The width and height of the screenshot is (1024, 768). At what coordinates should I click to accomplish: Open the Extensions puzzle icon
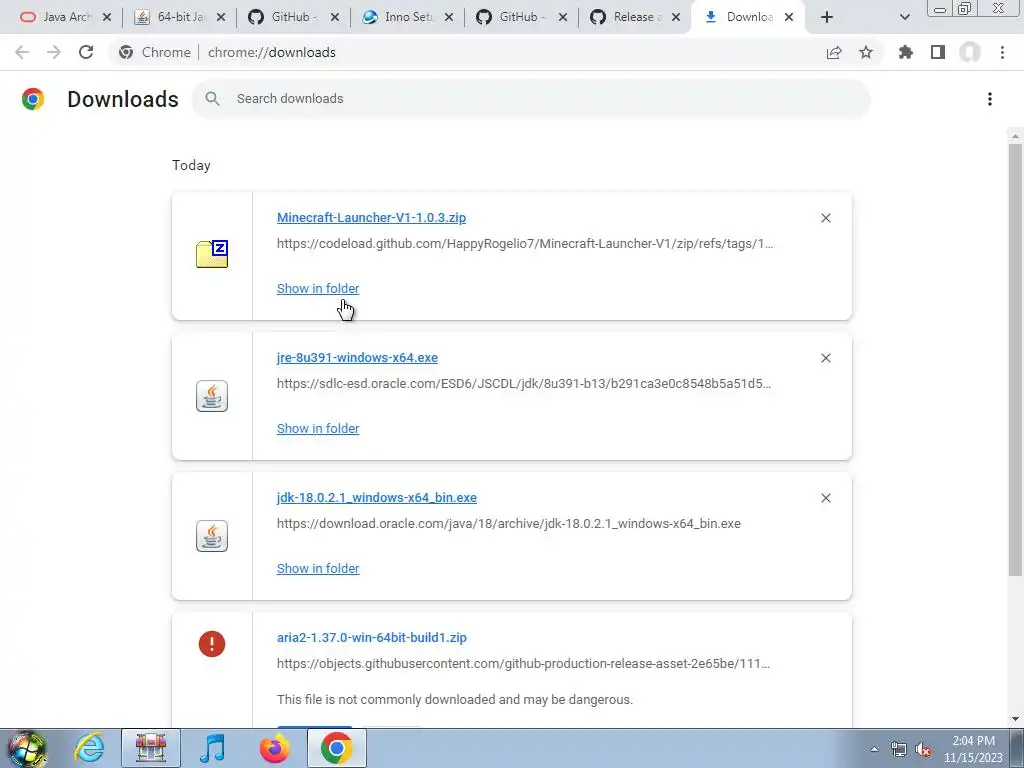point(906,52)
